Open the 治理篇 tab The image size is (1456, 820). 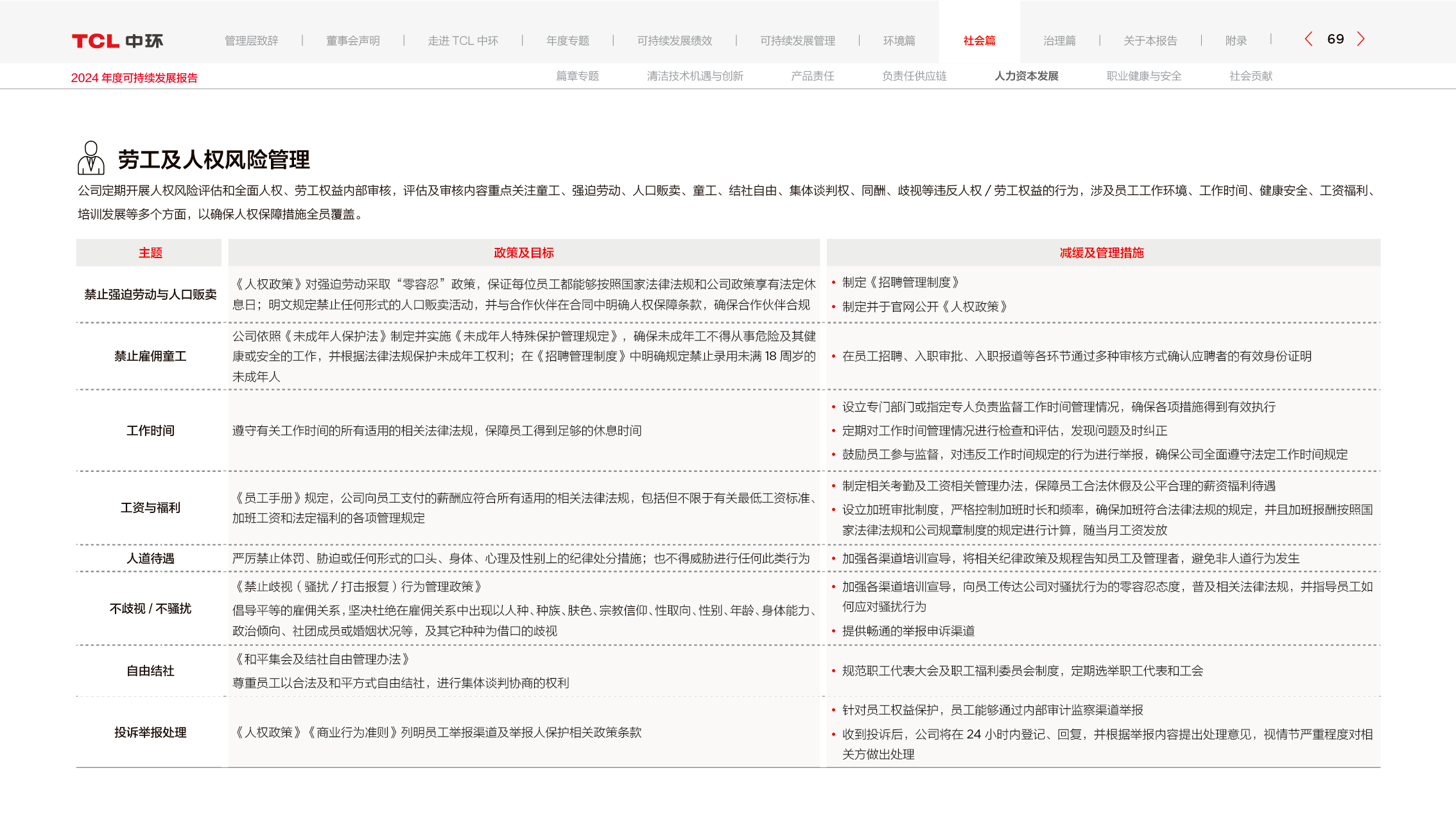click(1059, 41)
